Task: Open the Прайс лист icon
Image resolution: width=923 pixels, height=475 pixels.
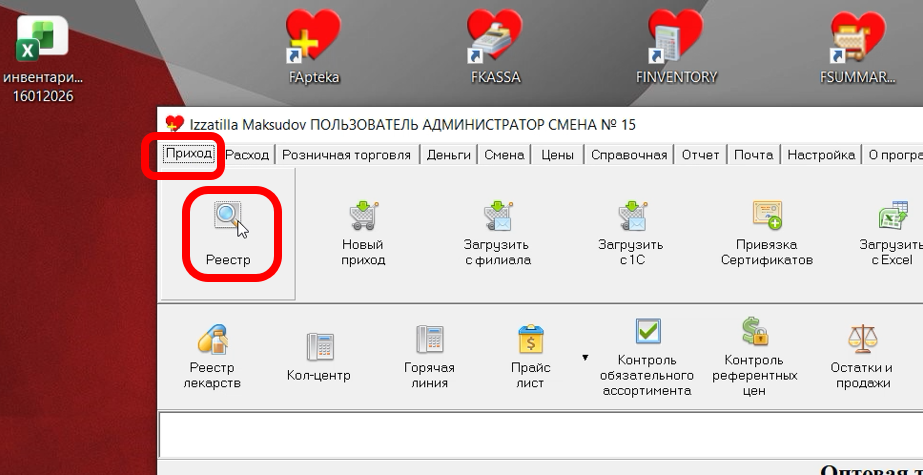Action: tap(530, 340)
